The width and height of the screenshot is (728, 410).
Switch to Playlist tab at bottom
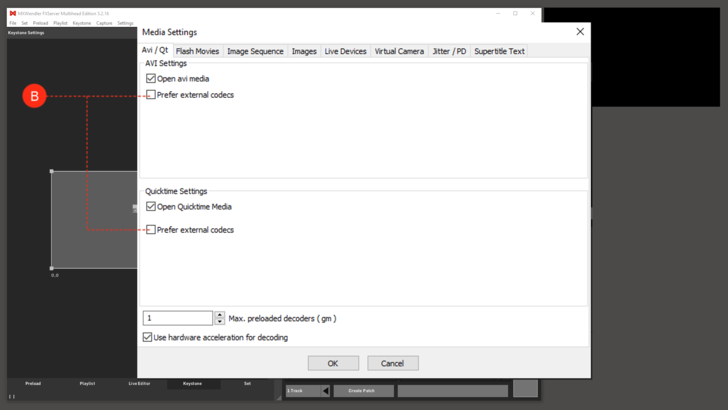87,384
